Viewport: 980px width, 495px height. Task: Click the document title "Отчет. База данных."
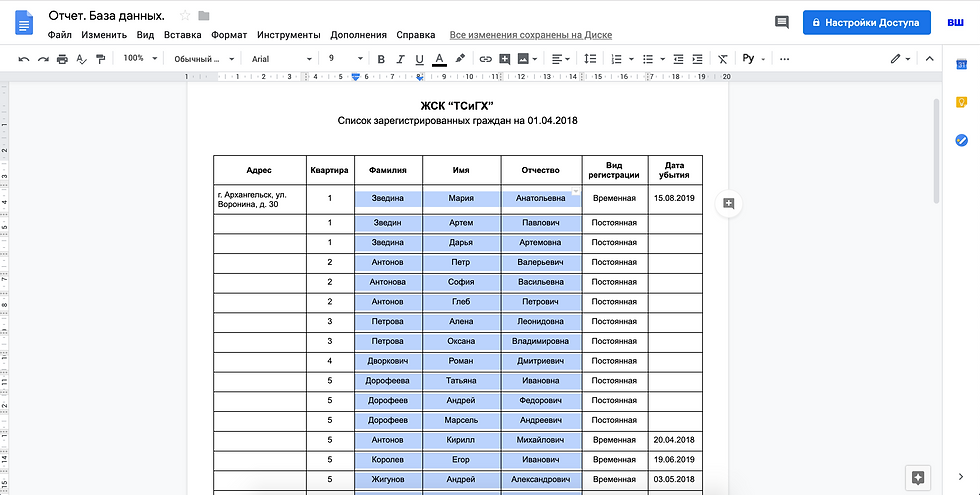pos(107,16)
